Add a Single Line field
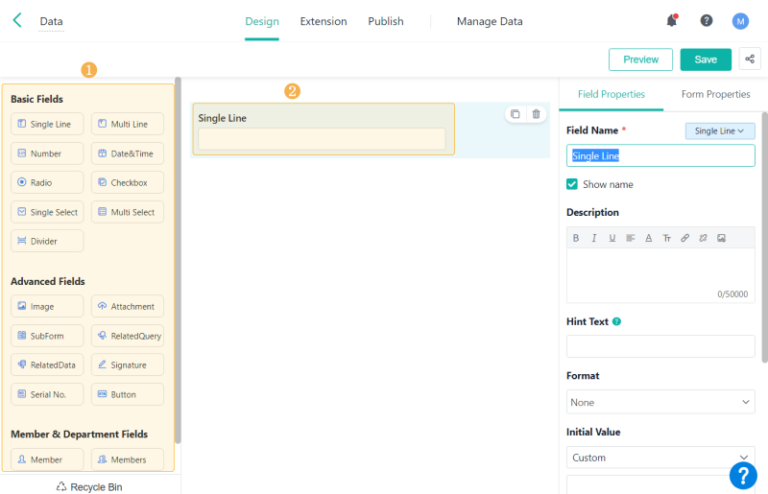The image size is (768, 494). coord(47,124)
